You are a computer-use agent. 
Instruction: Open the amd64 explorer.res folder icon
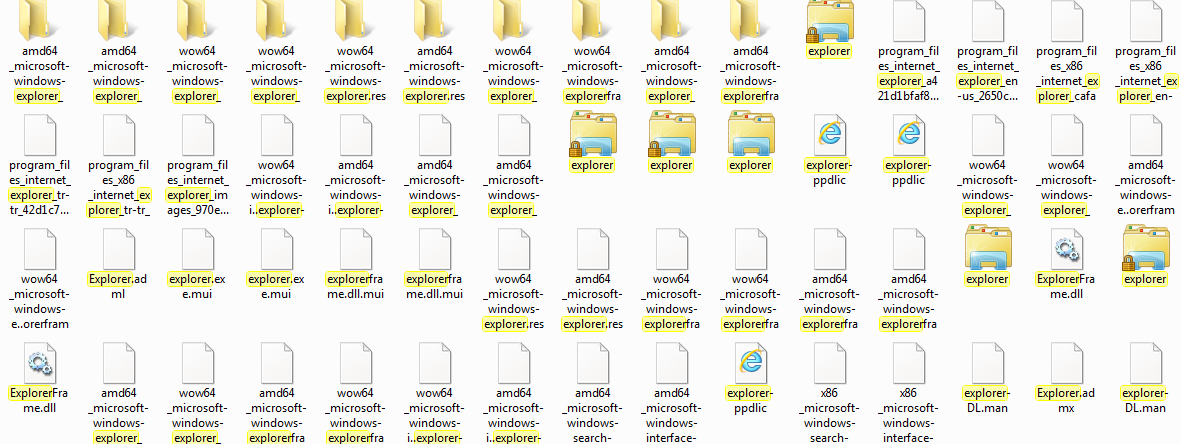point(435,19)
